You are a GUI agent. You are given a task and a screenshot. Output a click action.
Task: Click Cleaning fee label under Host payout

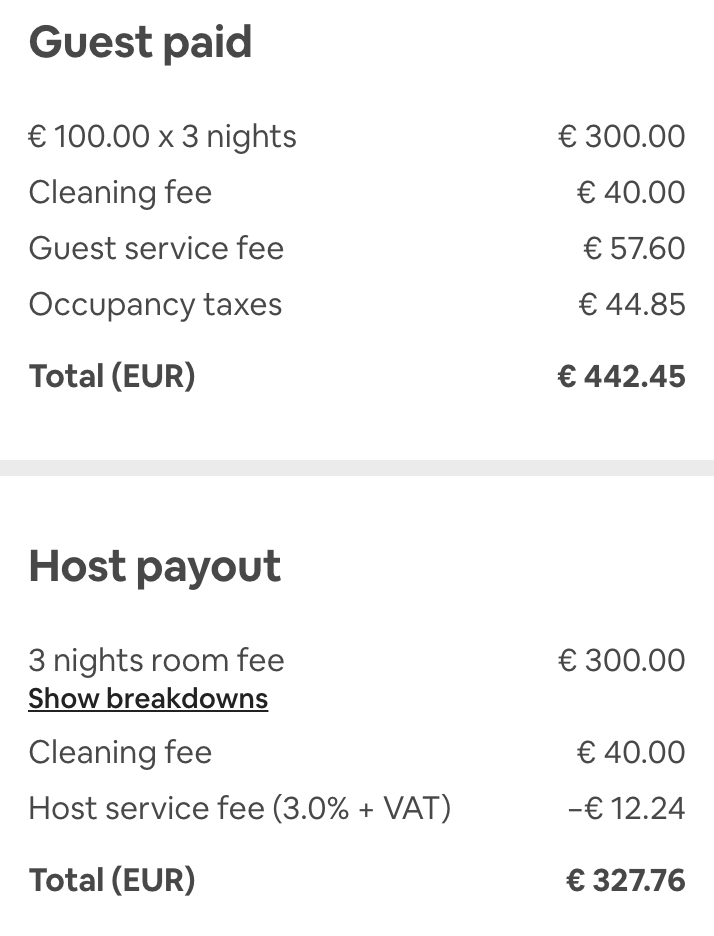(120, 752)
